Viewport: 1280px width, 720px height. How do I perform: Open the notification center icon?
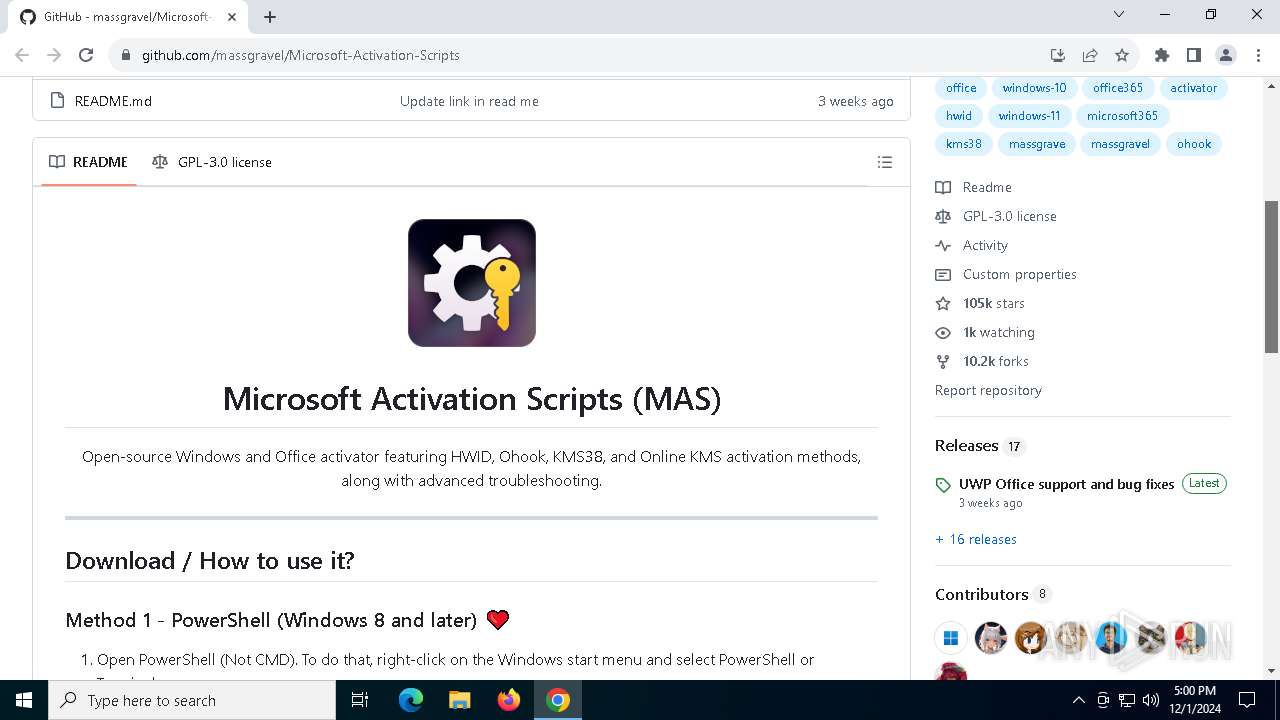coord(1247,700)
